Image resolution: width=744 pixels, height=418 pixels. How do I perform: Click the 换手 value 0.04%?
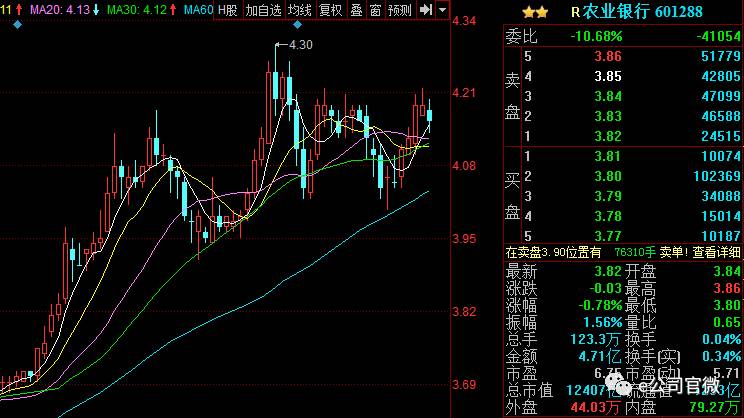[x=721, y=339]
